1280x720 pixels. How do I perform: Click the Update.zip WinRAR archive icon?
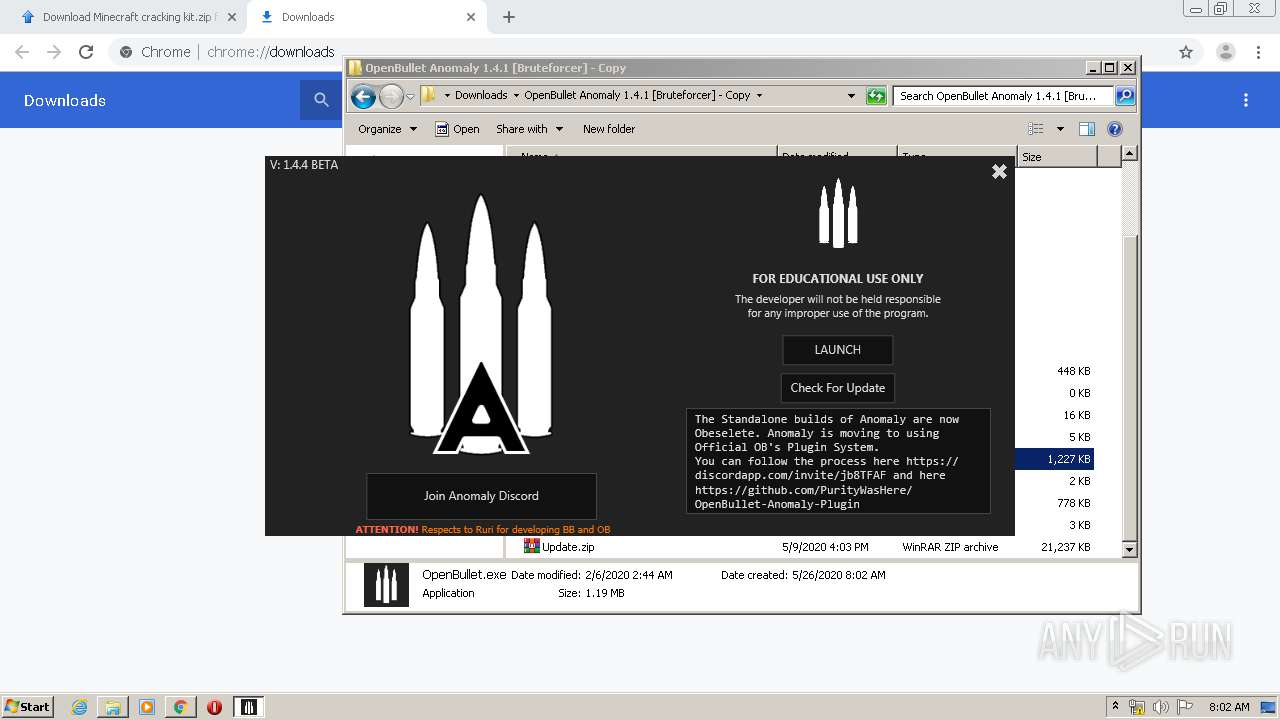(532, 546)
